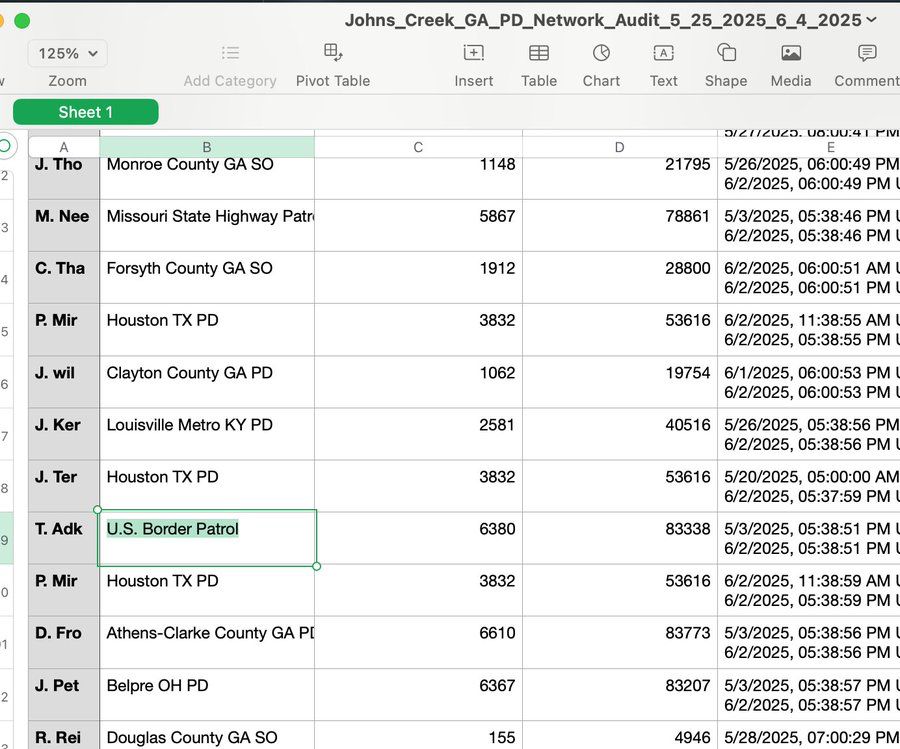Image resolution: width=900 pixels, height=749 pixels.
Task: Click the J. Ker name cell
Action: [x=64, y=434]
